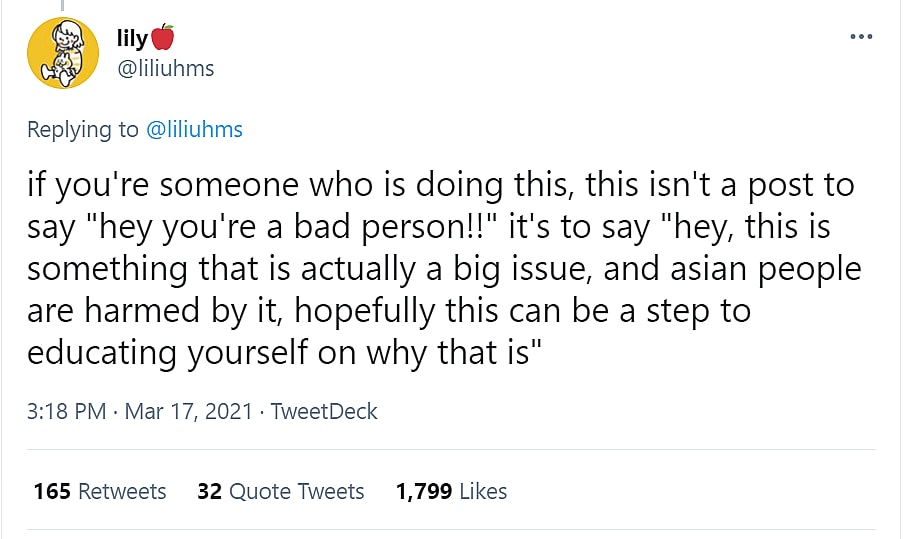Click the display name "lily"
The width and height of the screenshot is (904, 539).
[x=132, y=38]
